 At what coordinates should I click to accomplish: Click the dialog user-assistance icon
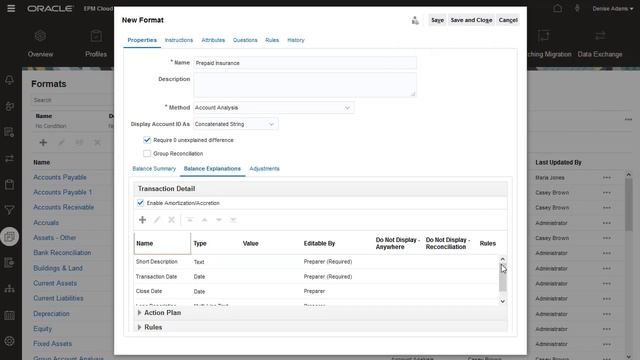coord(415,20)
